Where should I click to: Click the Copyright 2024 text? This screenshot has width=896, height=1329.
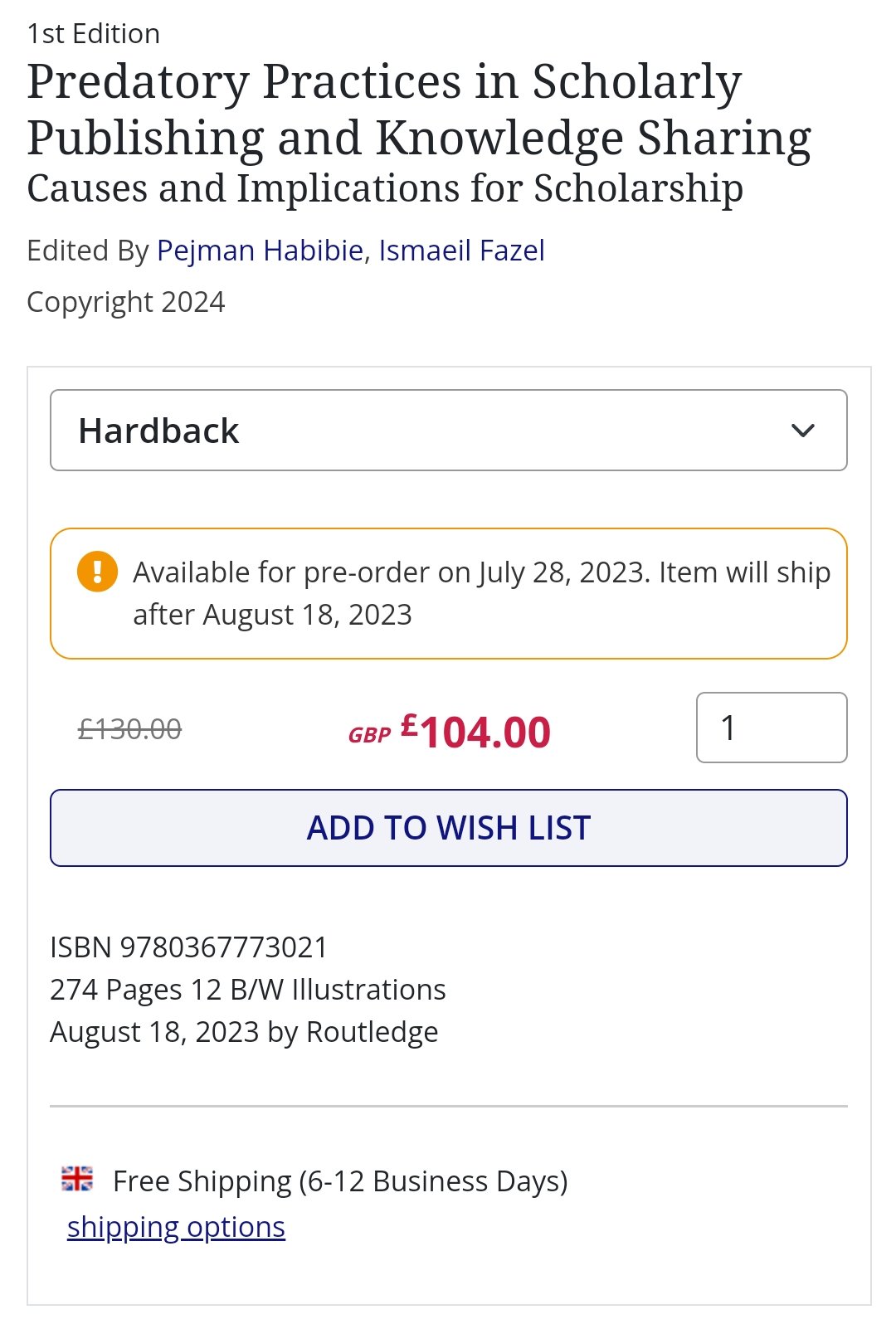click(125, 302)
